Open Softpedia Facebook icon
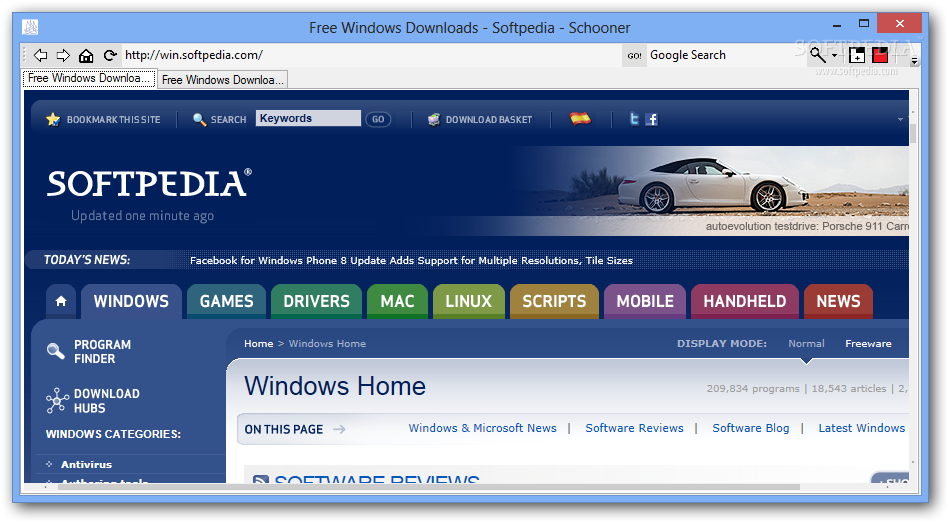Viewport: 949px width, 523px height. [651, 119]
